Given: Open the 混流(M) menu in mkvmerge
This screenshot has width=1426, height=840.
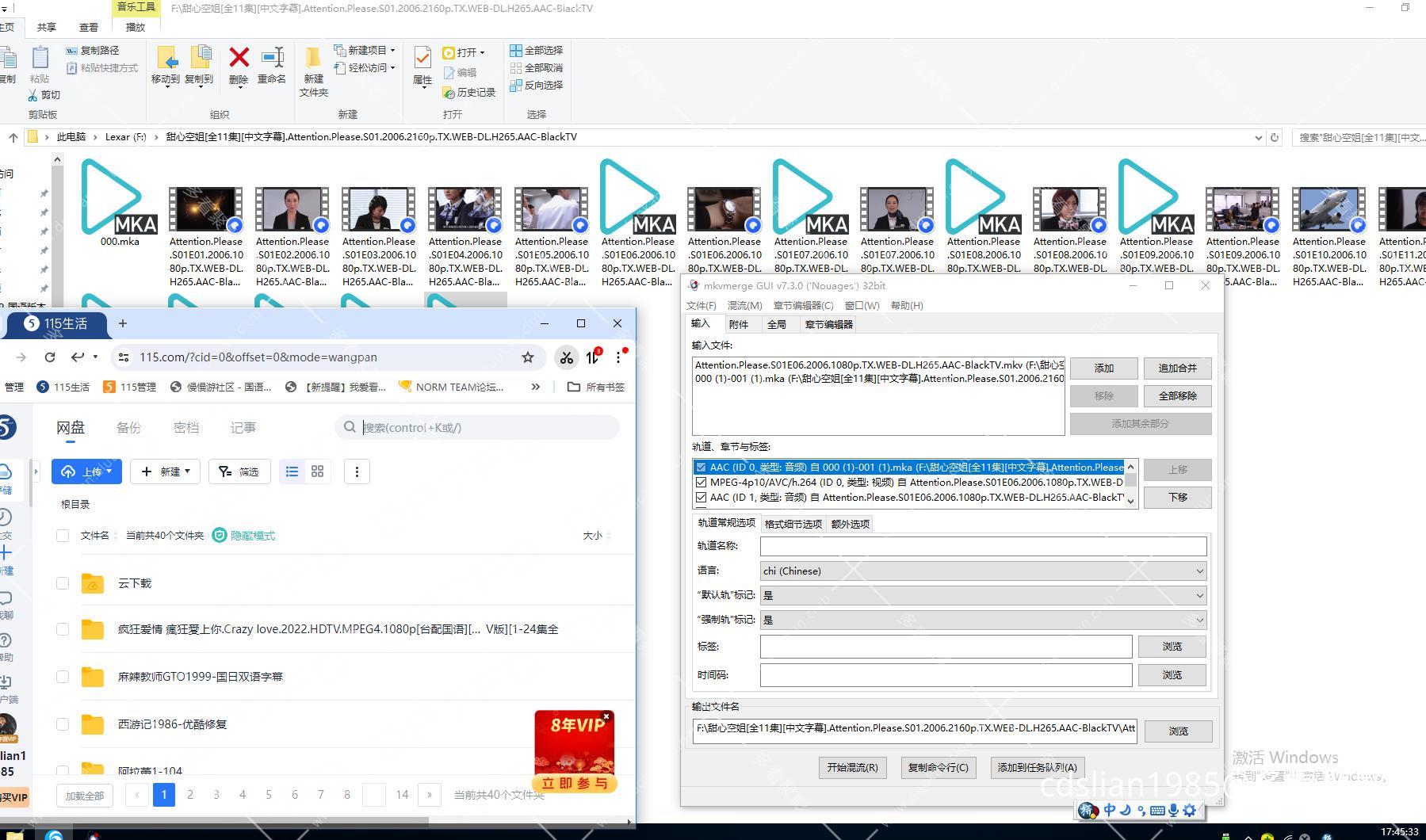Looking at the screenshot, I should 744,305.
